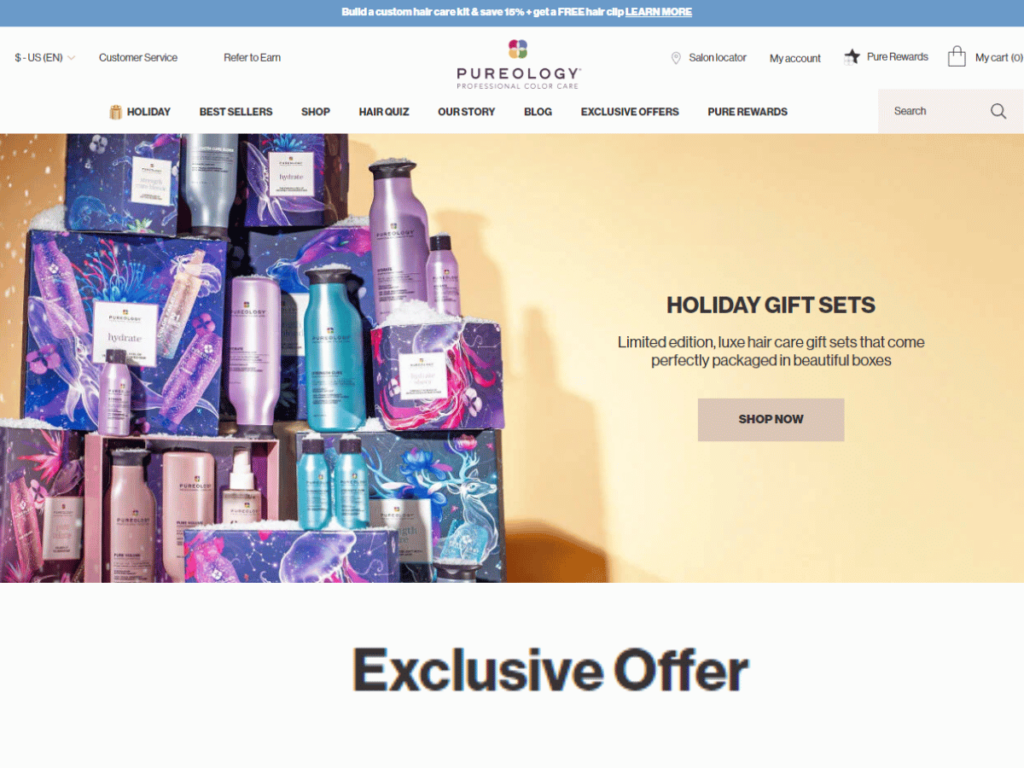Viewport: 1024px width, 768px height.
Task: Open the Refer to Earn link
Action: (252, 57)
